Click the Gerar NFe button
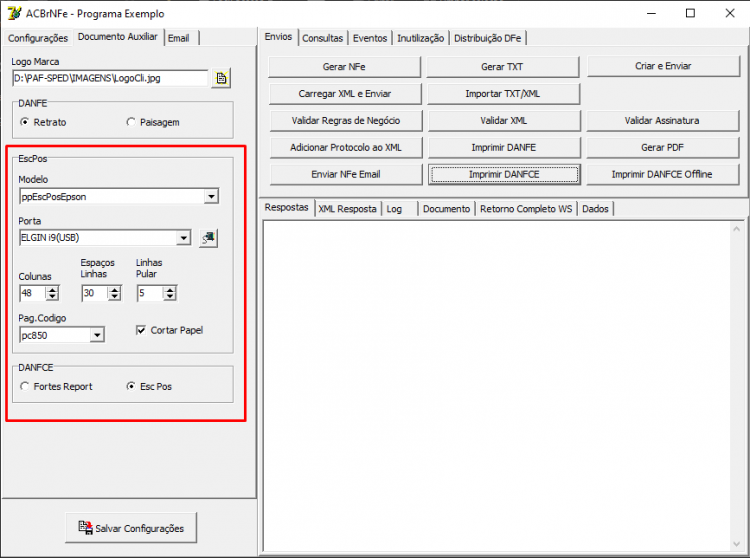 point(344,67)
